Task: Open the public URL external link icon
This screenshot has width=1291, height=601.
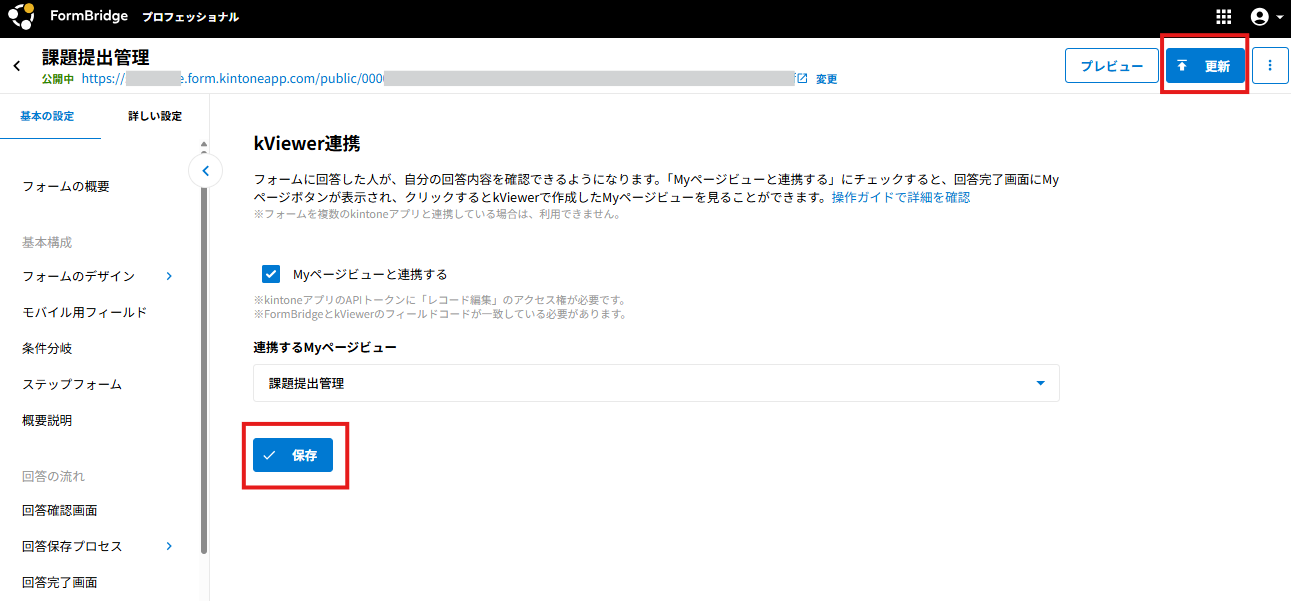Action: 802,78
